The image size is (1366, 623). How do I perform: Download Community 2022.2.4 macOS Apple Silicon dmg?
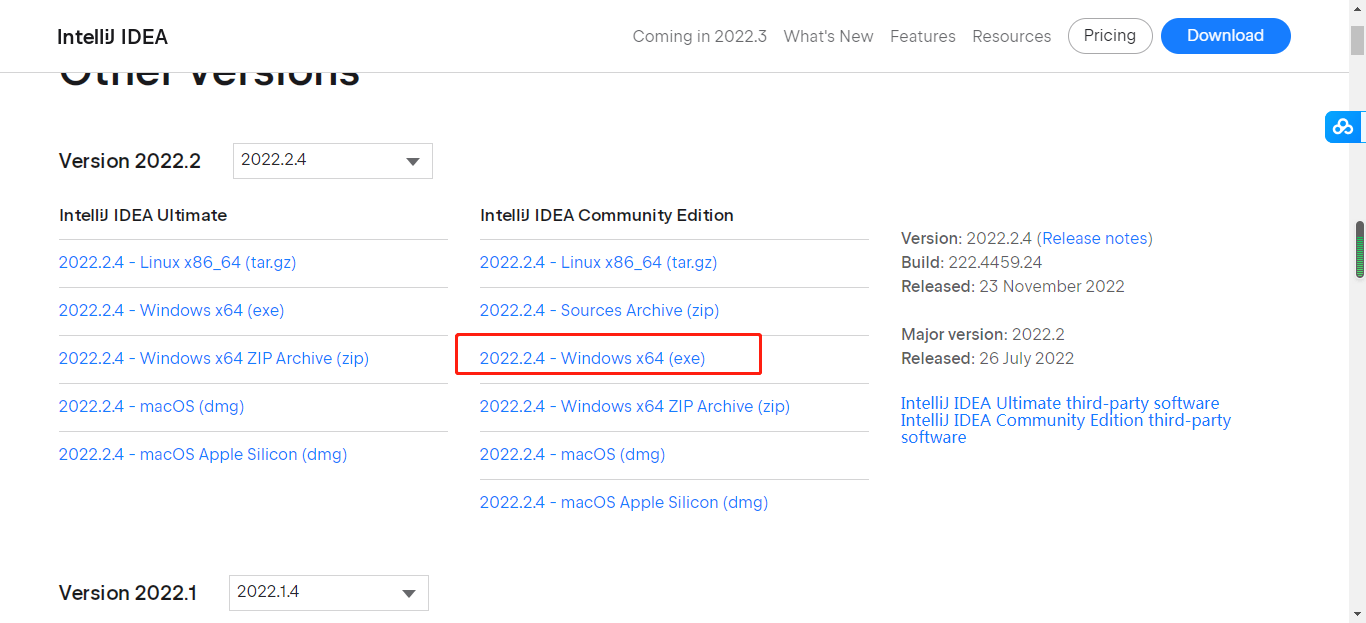[624, 502]
